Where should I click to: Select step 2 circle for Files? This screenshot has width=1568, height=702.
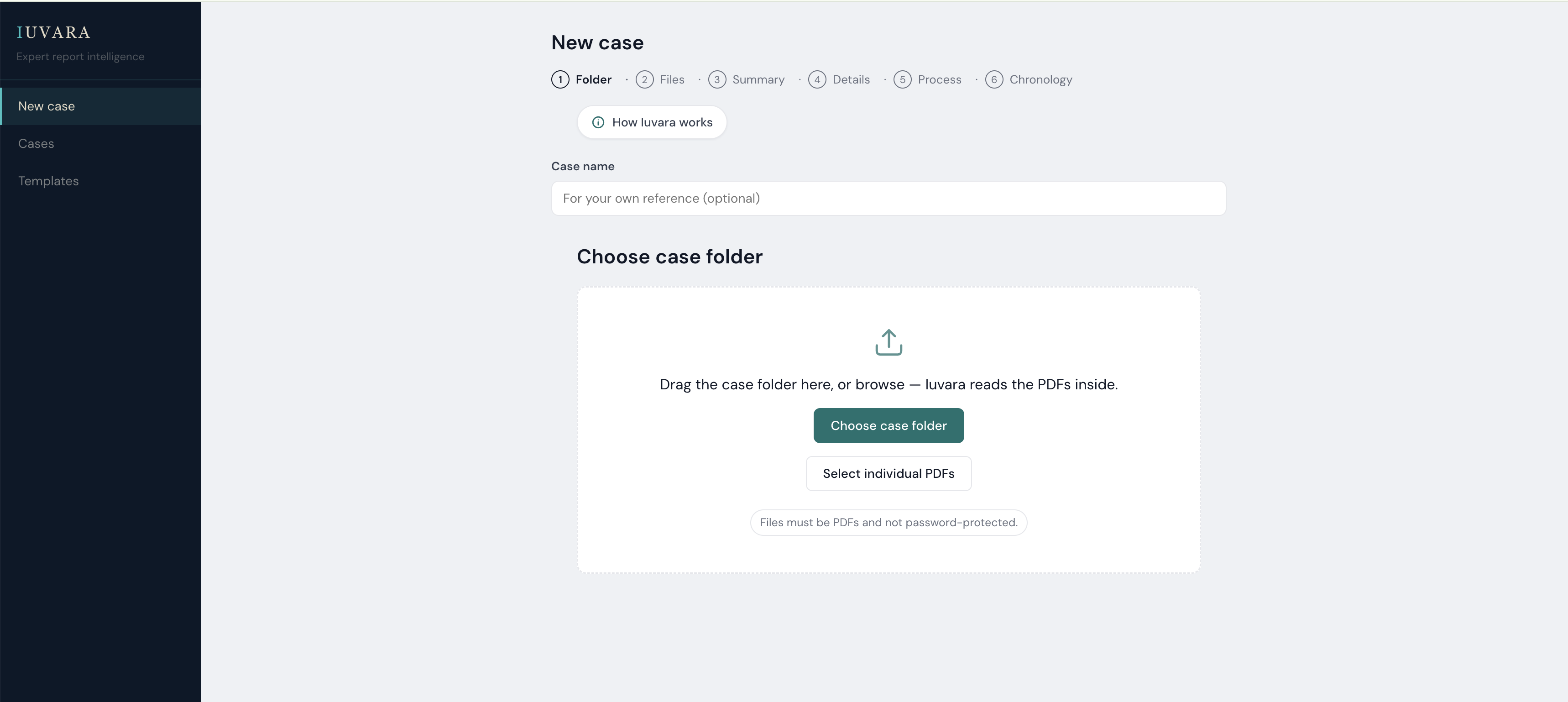pos(645,80)
